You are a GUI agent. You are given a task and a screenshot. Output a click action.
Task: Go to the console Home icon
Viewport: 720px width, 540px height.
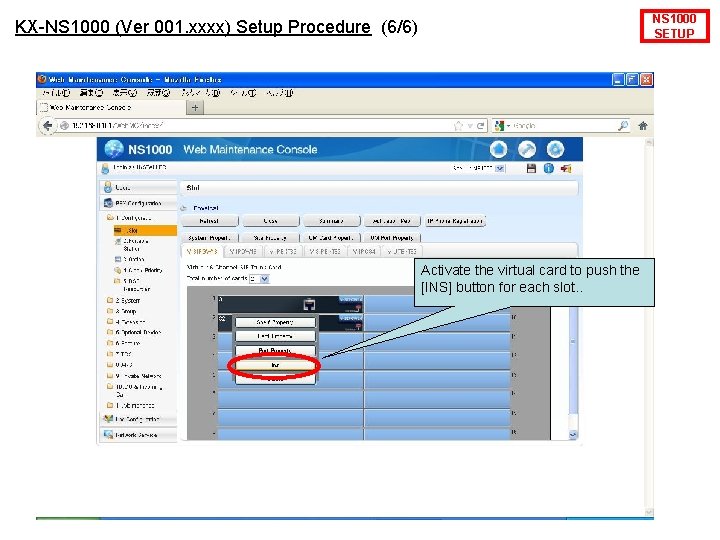[x=499, y=149]
